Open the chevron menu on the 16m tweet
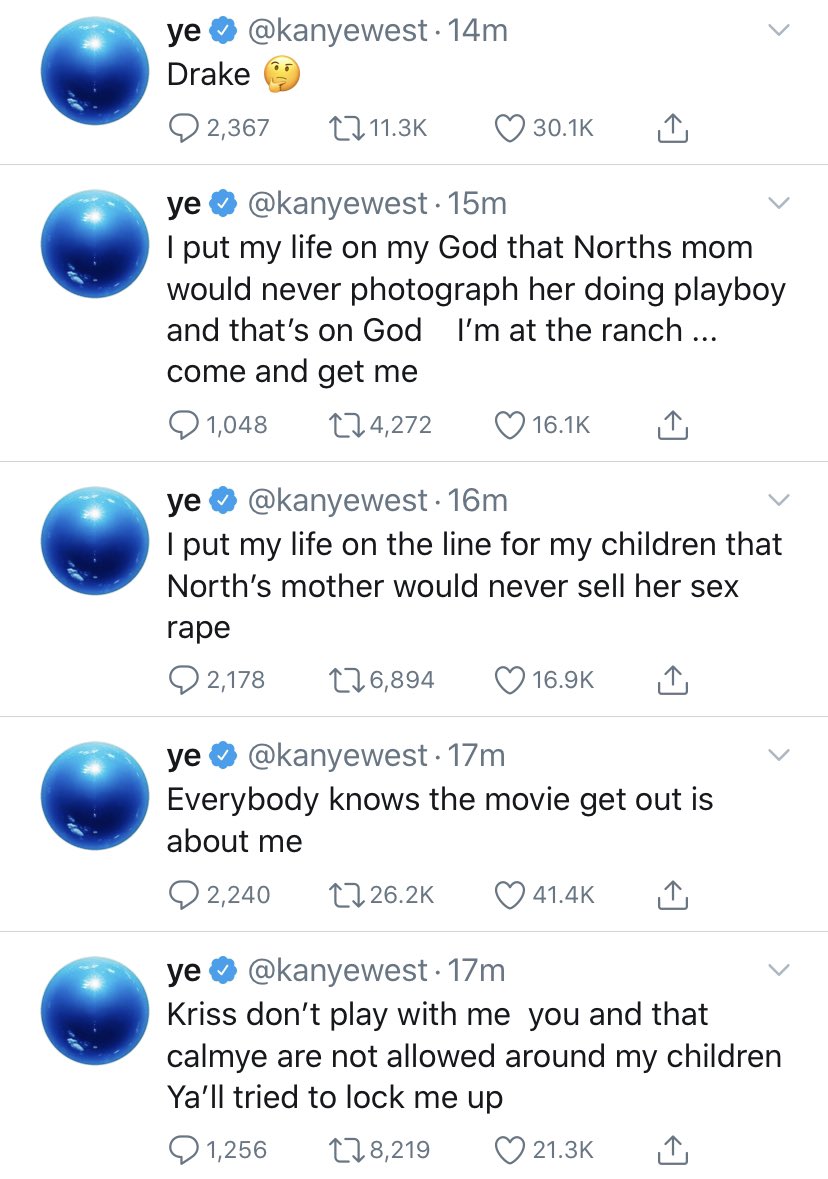Viewport: 828px width, 1179px height. coord(779,499)
